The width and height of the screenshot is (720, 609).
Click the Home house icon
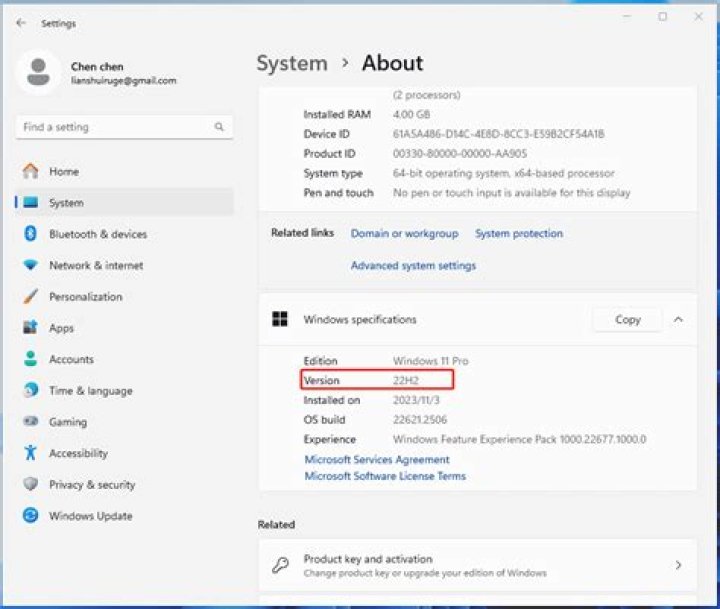coord(31,171)
